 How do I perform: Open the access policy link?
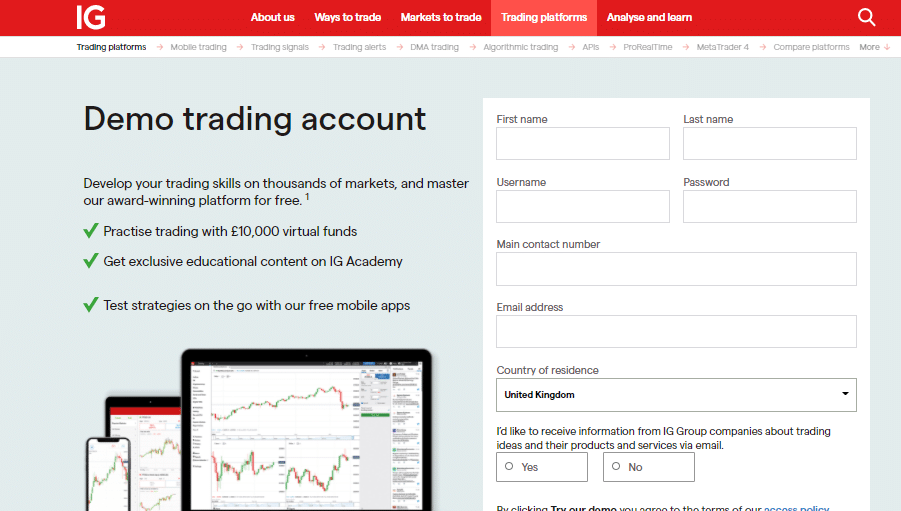point(796,508)
